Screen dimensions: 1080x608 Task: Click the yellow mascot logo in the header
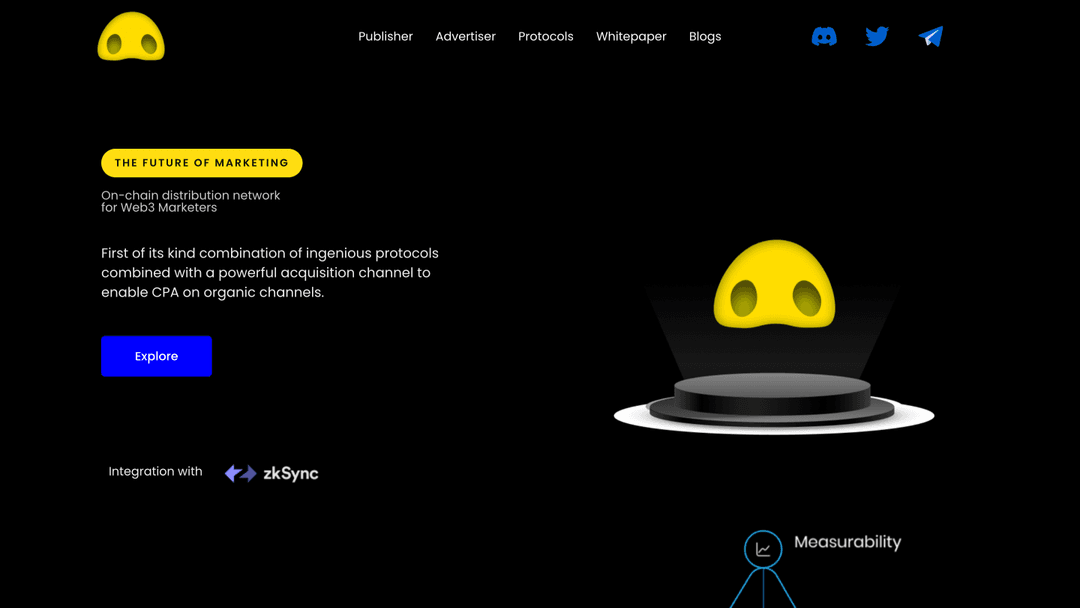[x=131, y=37]
